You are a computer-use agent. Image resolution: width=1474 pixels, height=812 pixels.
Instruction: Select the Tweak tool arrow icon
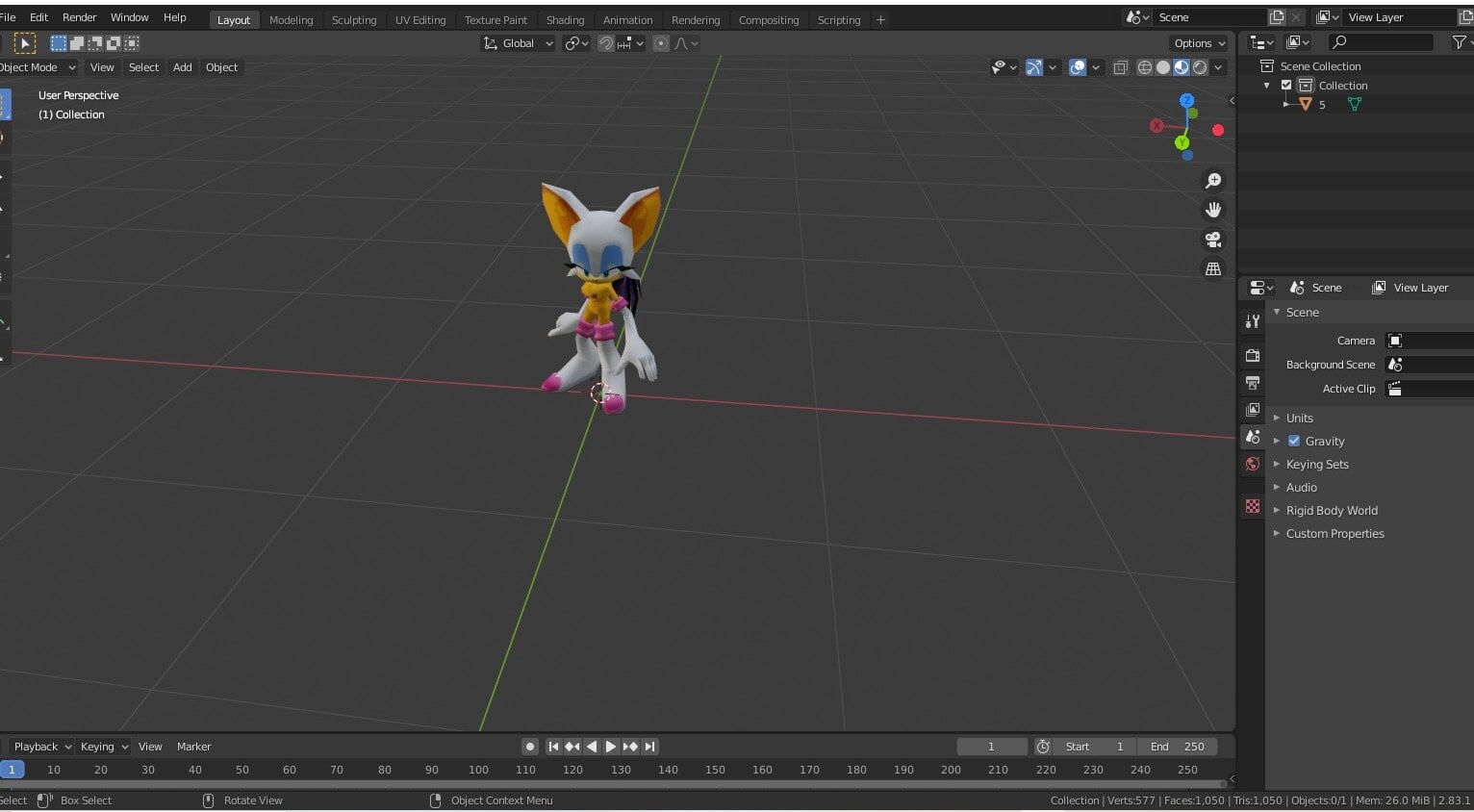(x=26, y=43)
